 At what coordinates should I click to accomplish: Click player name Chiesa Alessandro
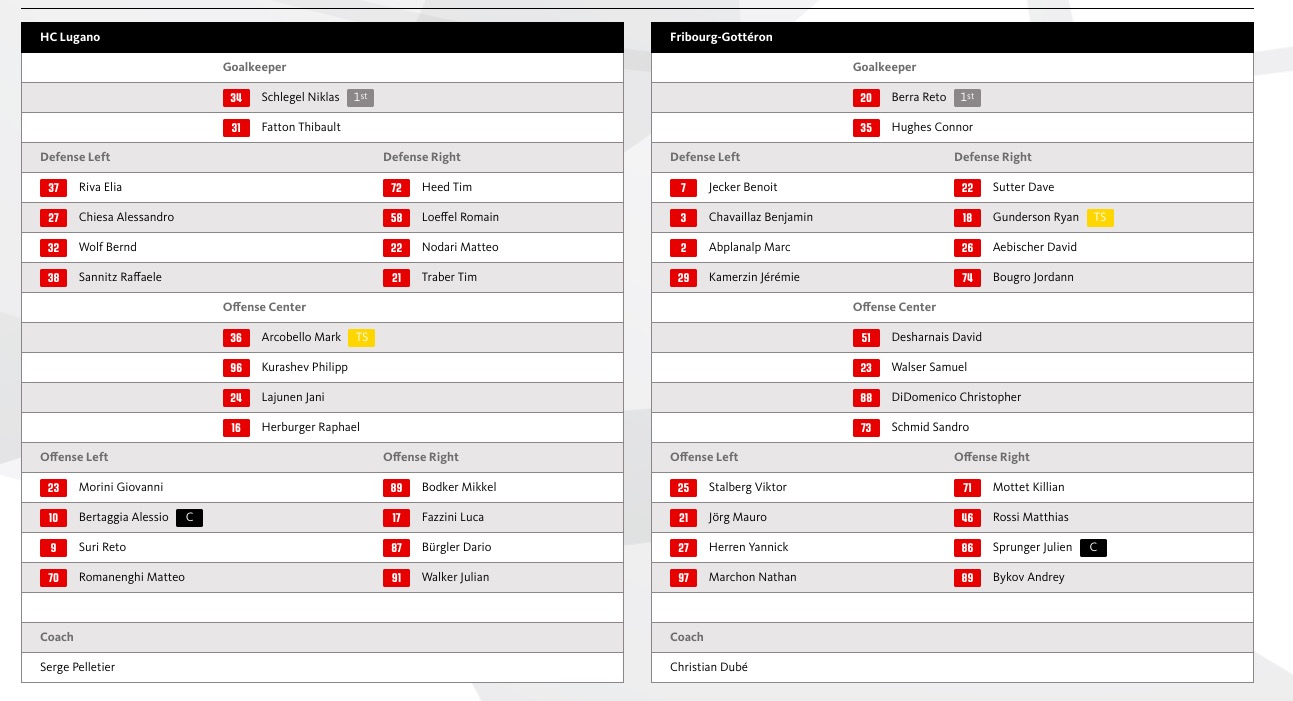tap(127, 217)
